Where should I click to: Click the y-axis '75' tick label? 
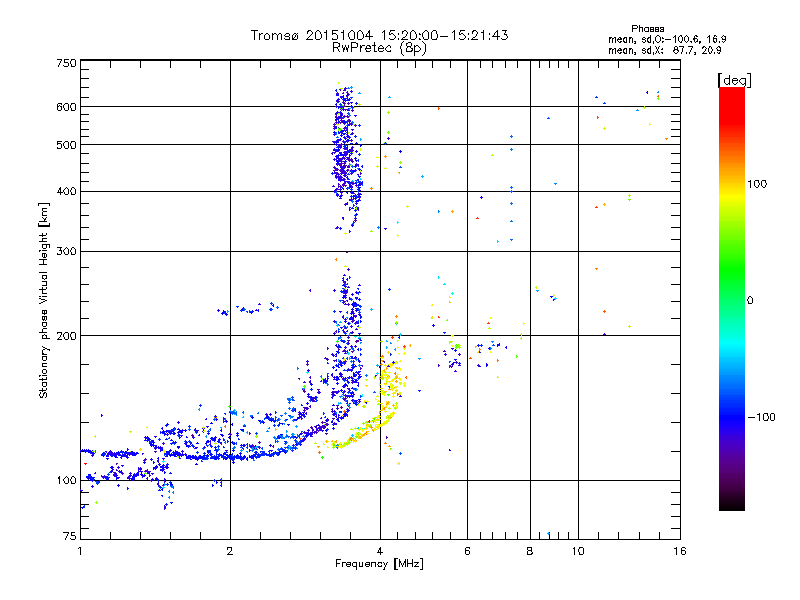click(70, 536)
